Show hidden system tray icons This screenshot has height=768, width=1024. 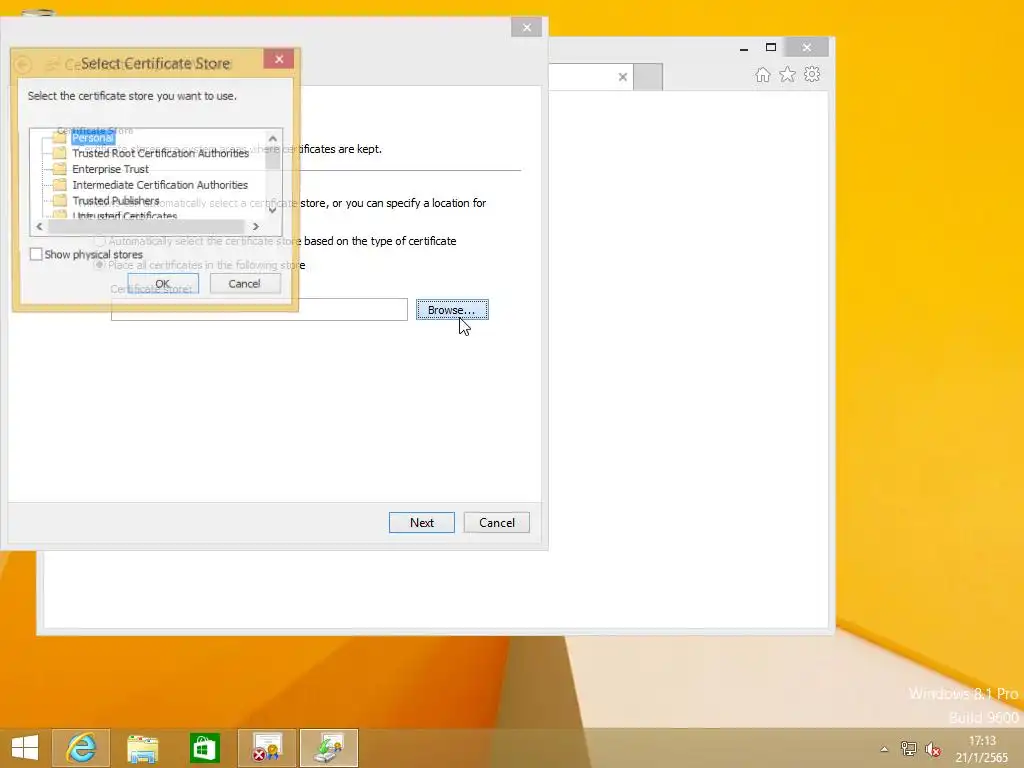coord(884,749)
